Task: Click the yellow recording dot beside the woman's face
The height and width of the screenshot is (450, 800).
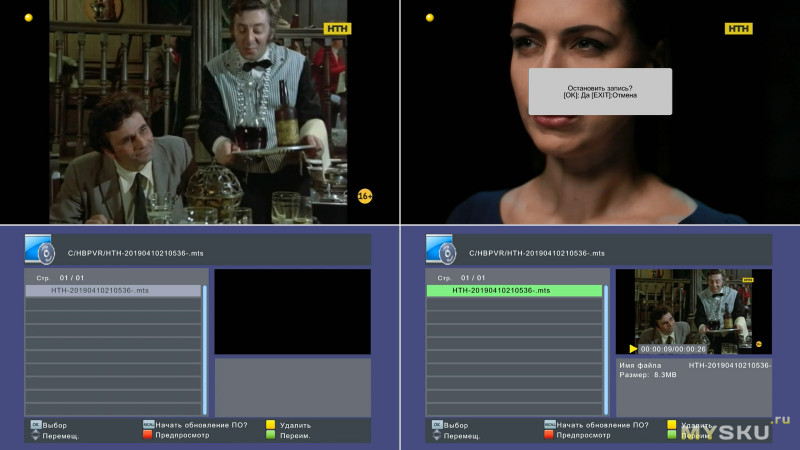Action: point(430,18)
